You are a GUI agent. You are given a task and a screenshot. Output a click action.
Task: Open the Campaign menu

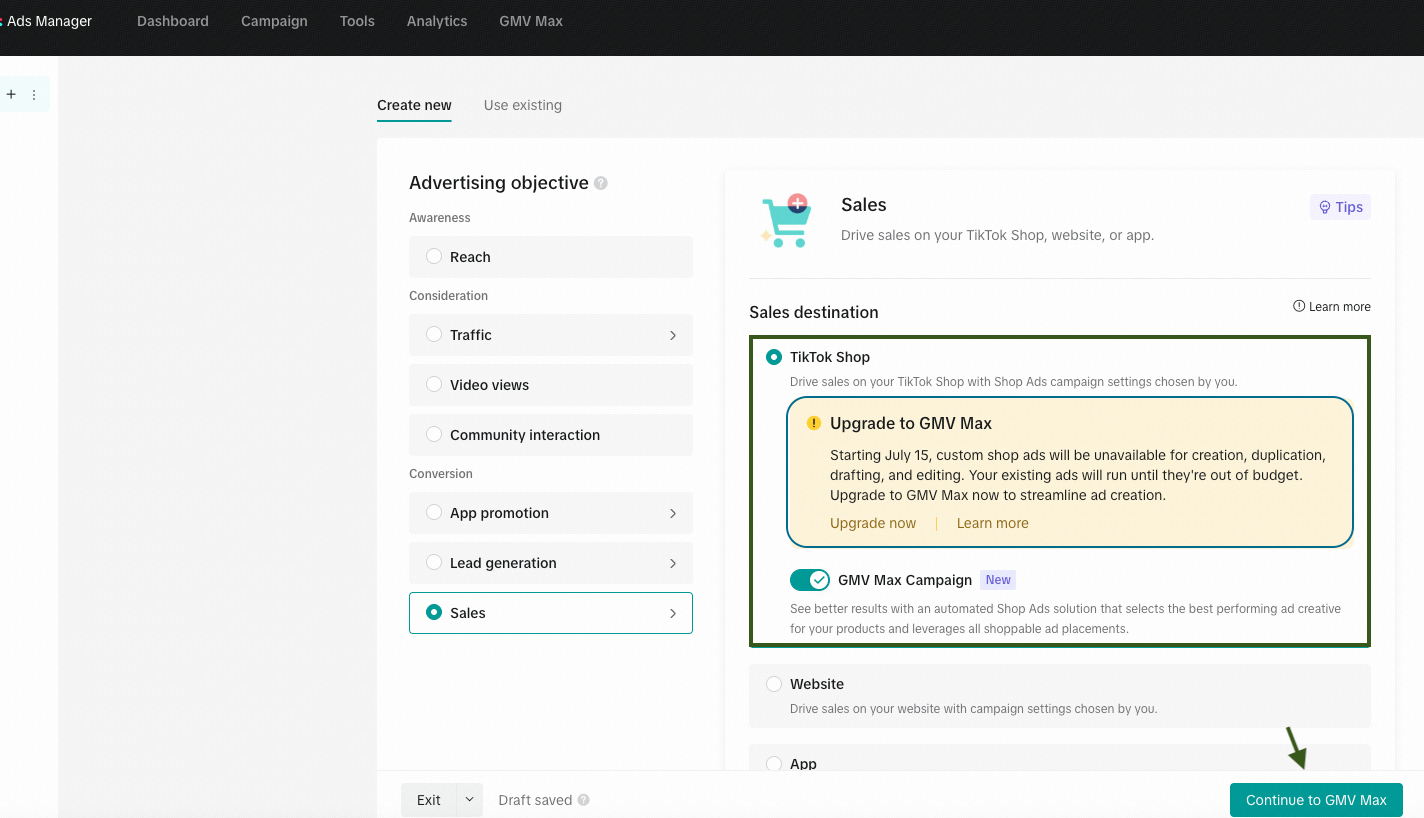(x=274, y=21)
